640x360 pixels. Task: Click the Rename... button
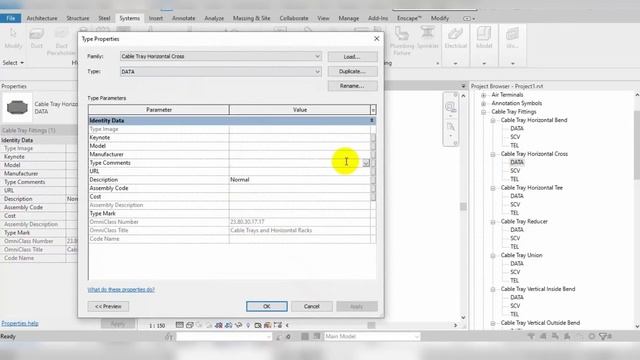352,86
